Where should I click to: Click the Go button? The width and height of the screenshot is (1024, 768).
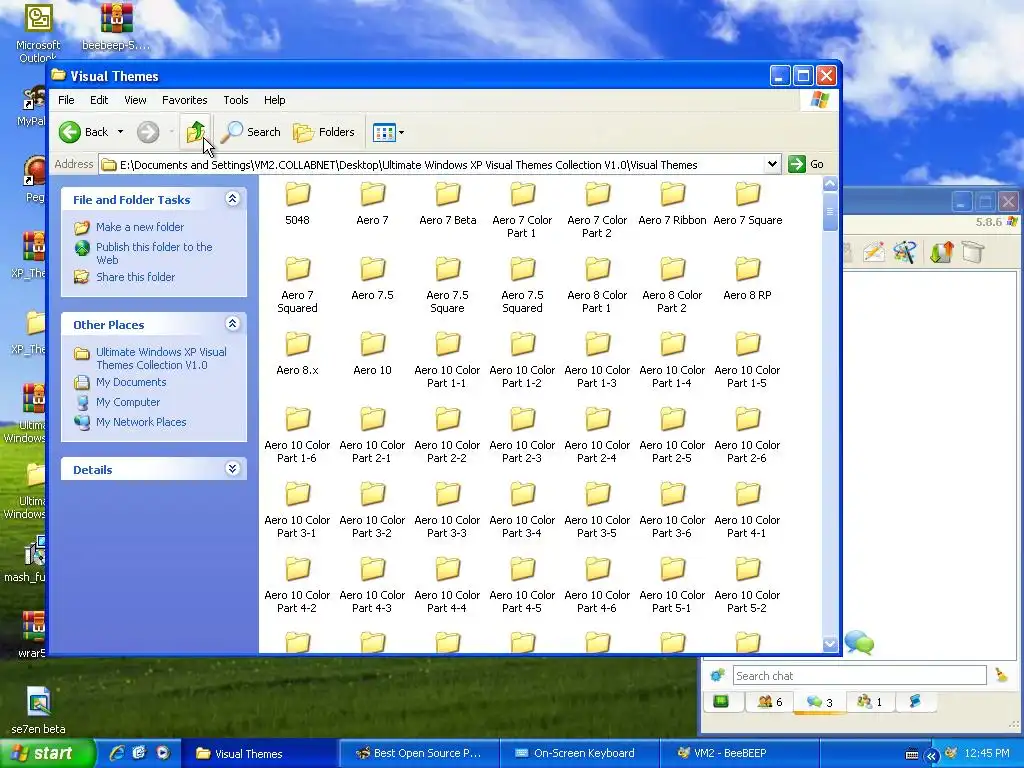tap(806, 164)
